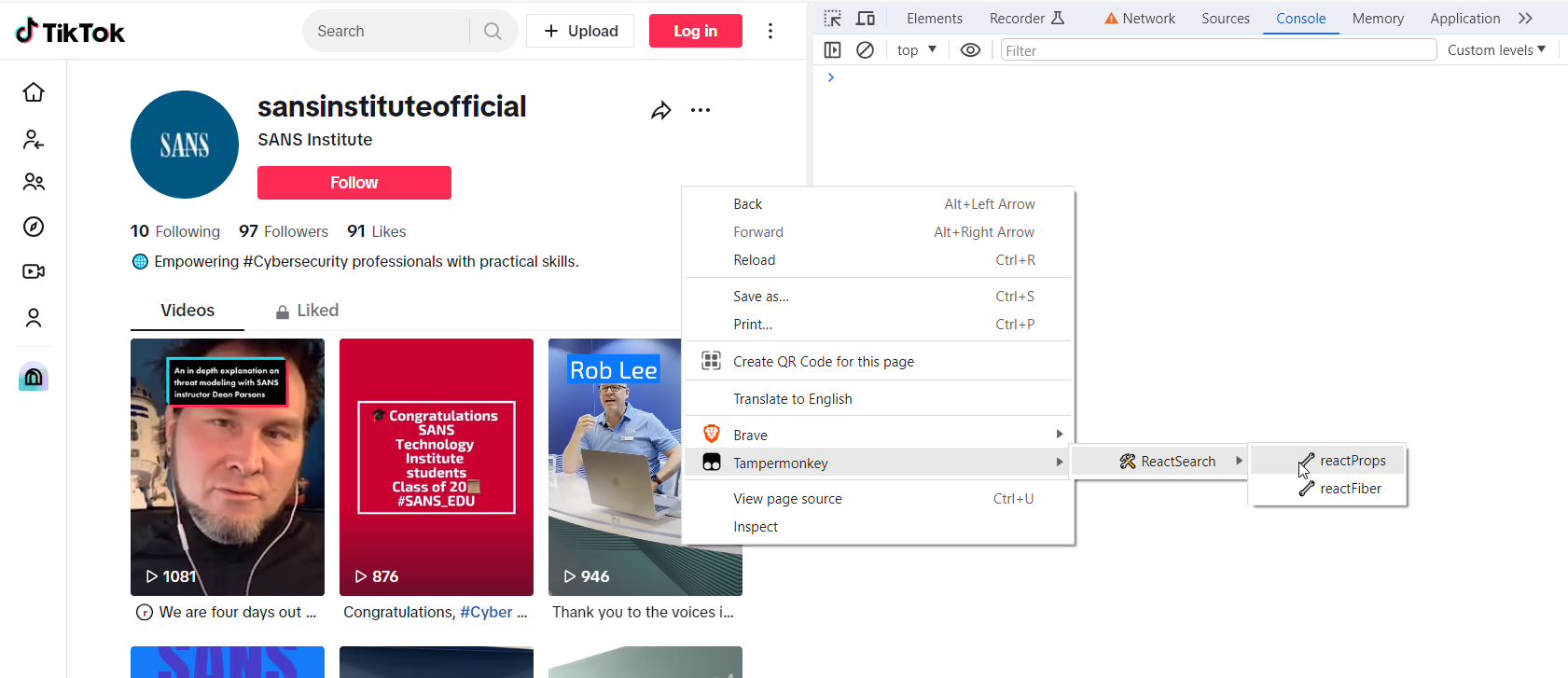Open the Profile person icon in sidebar
This screenshot has width=1568, height=678.
coord(34,318)
